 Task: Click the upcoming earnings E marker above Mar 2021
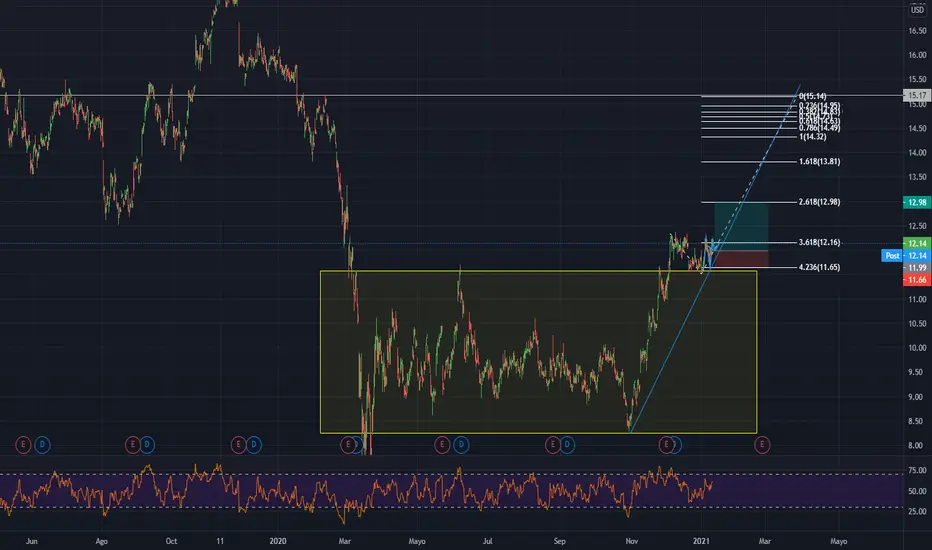pos(762,444)
